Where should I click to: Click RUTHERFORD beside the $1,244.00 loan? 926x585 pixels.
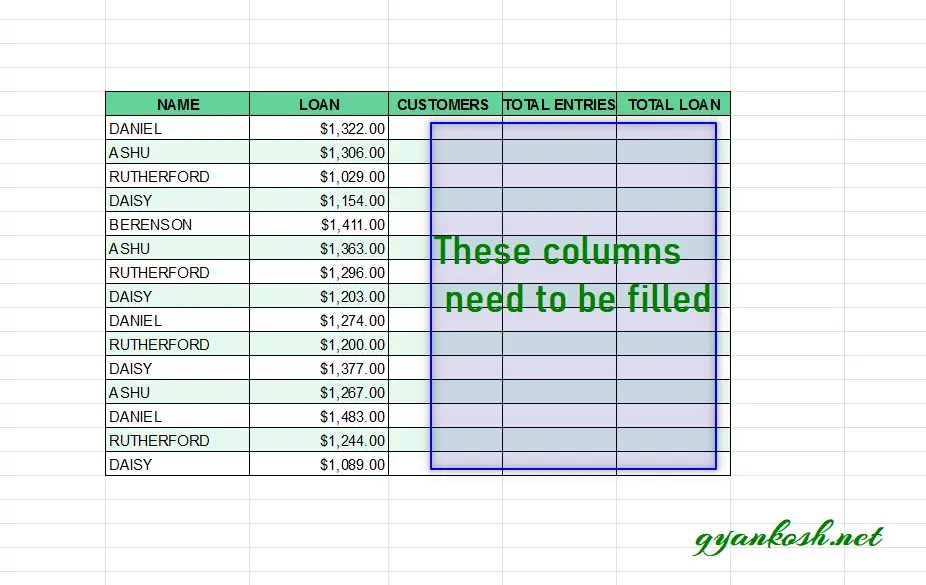[x=178, y=440]
